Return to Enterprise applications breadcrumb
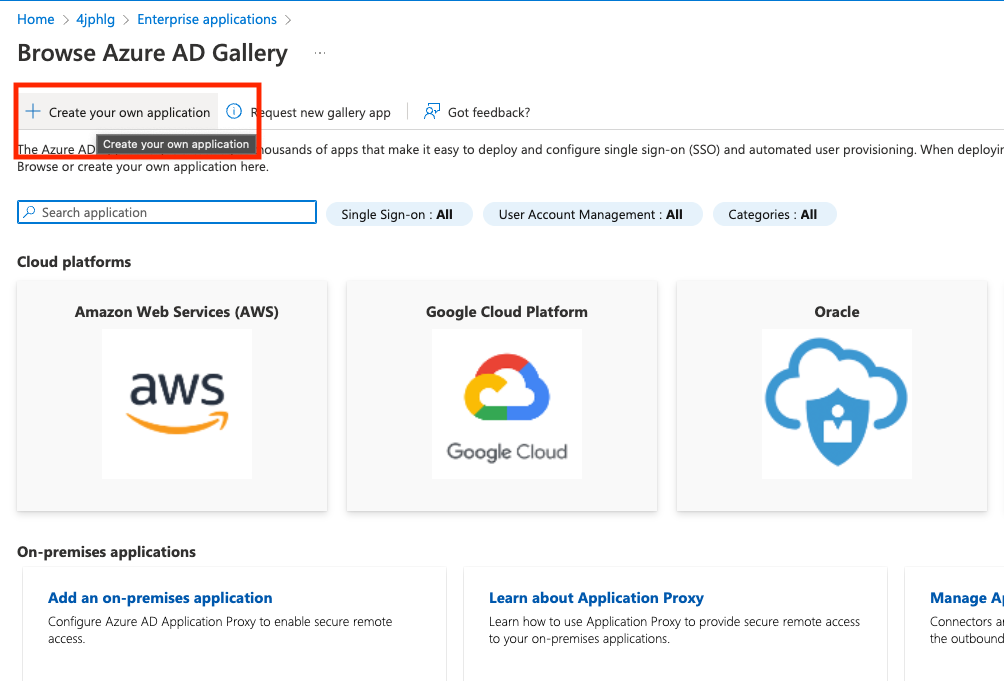This screenshot has width=1004, height=681. tap(207, 19)
